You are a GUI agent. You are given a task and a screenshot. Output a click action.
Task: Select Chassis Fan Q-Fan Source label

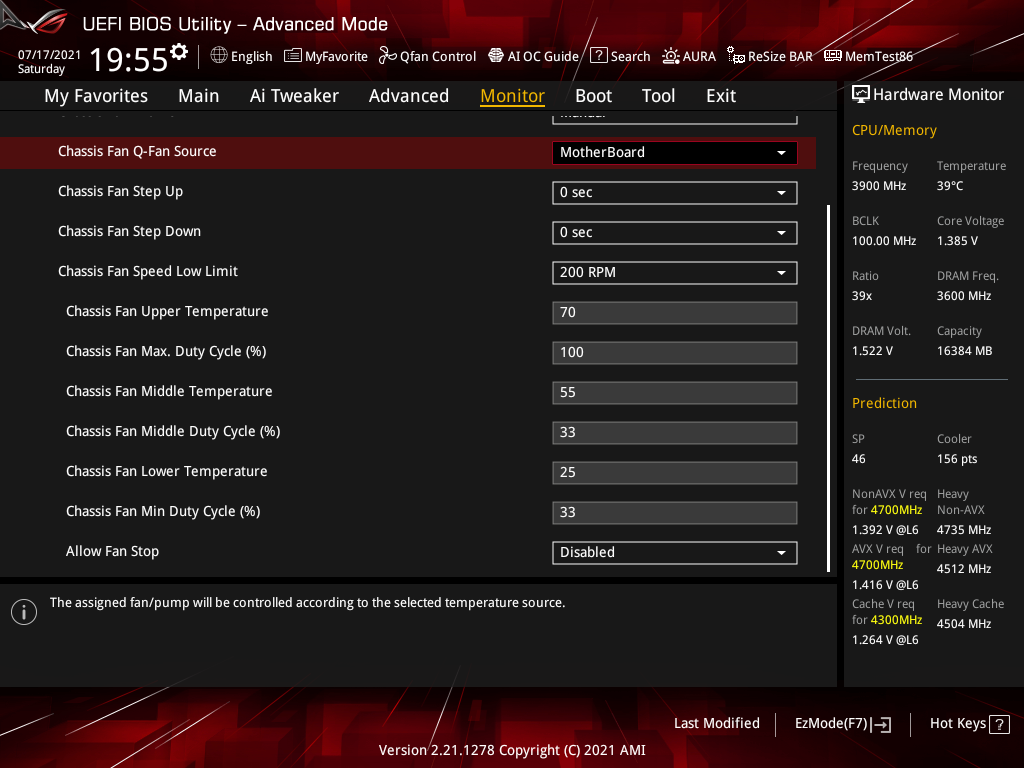[x=137, y=152]
